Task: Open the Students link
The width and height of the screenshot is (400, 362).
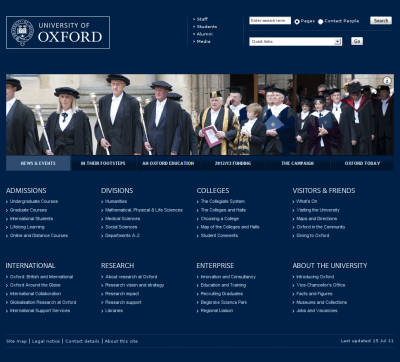Action: pos(207,26)
